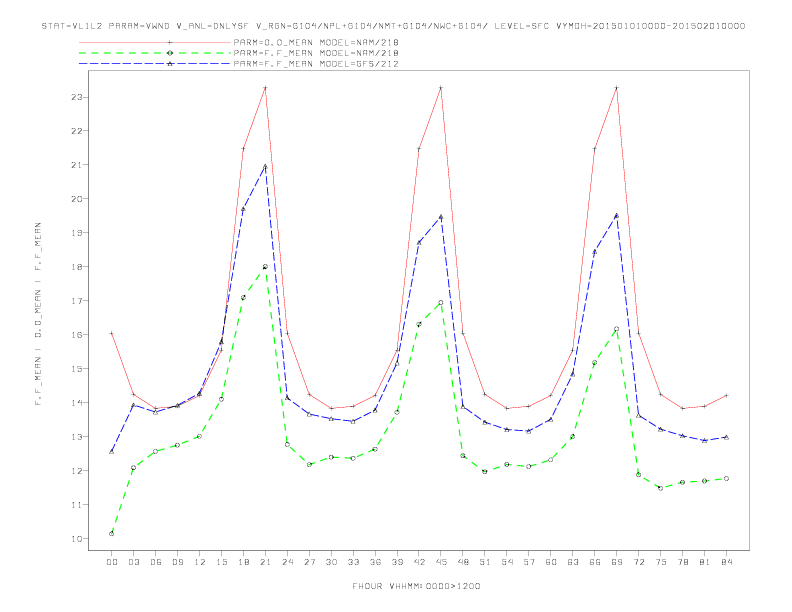Image resolution: width=792 pixels, height=612 pixels.
Task: Click x-axis tick label 69
Action: 617,562
